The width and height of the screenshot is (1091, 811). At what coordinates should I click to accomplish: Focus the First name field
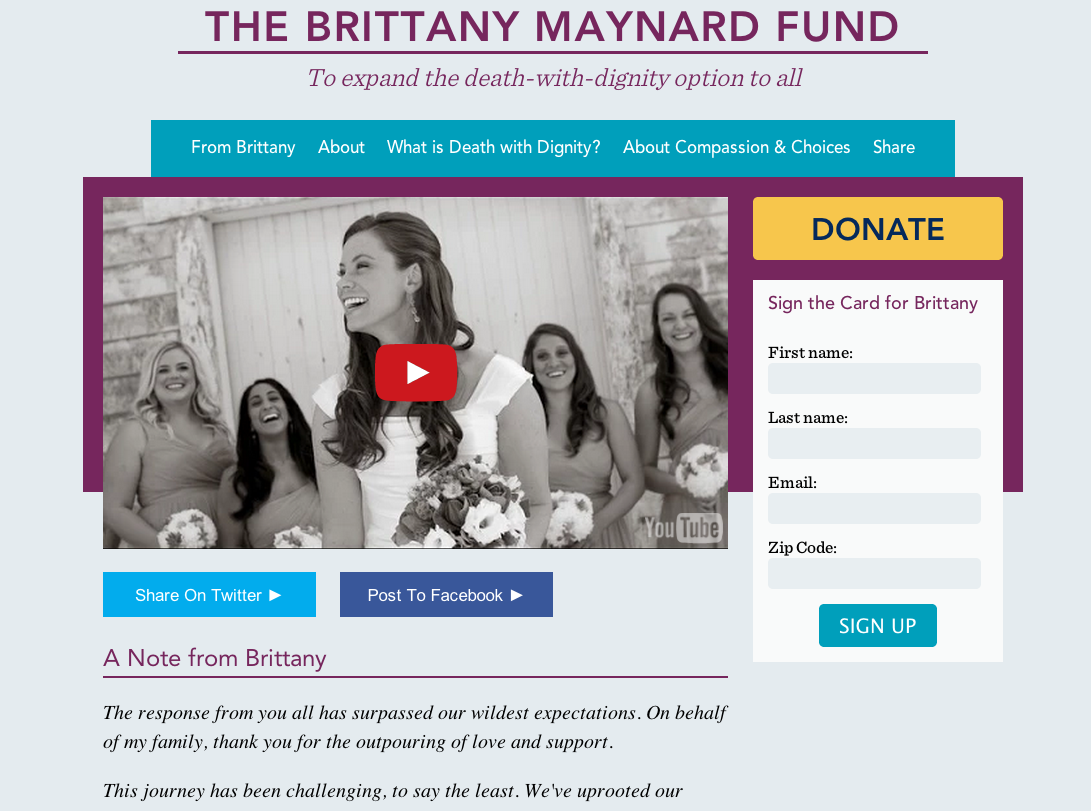874,378
